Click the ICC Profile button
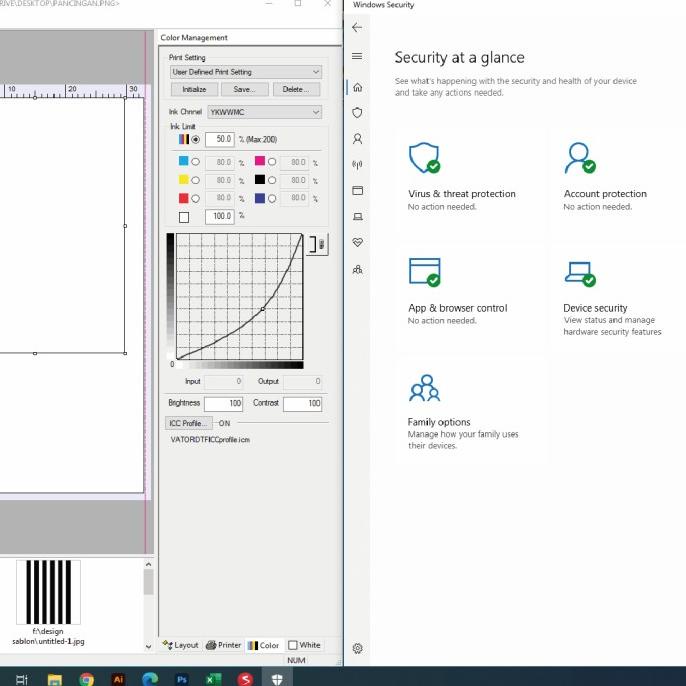Viewport: 686px width, 686px height. [188, 423]
